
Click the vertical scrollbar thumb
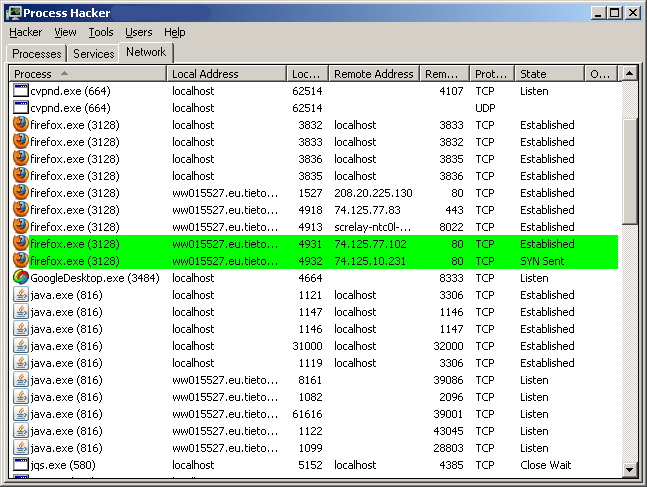click(x=629, y=171)
